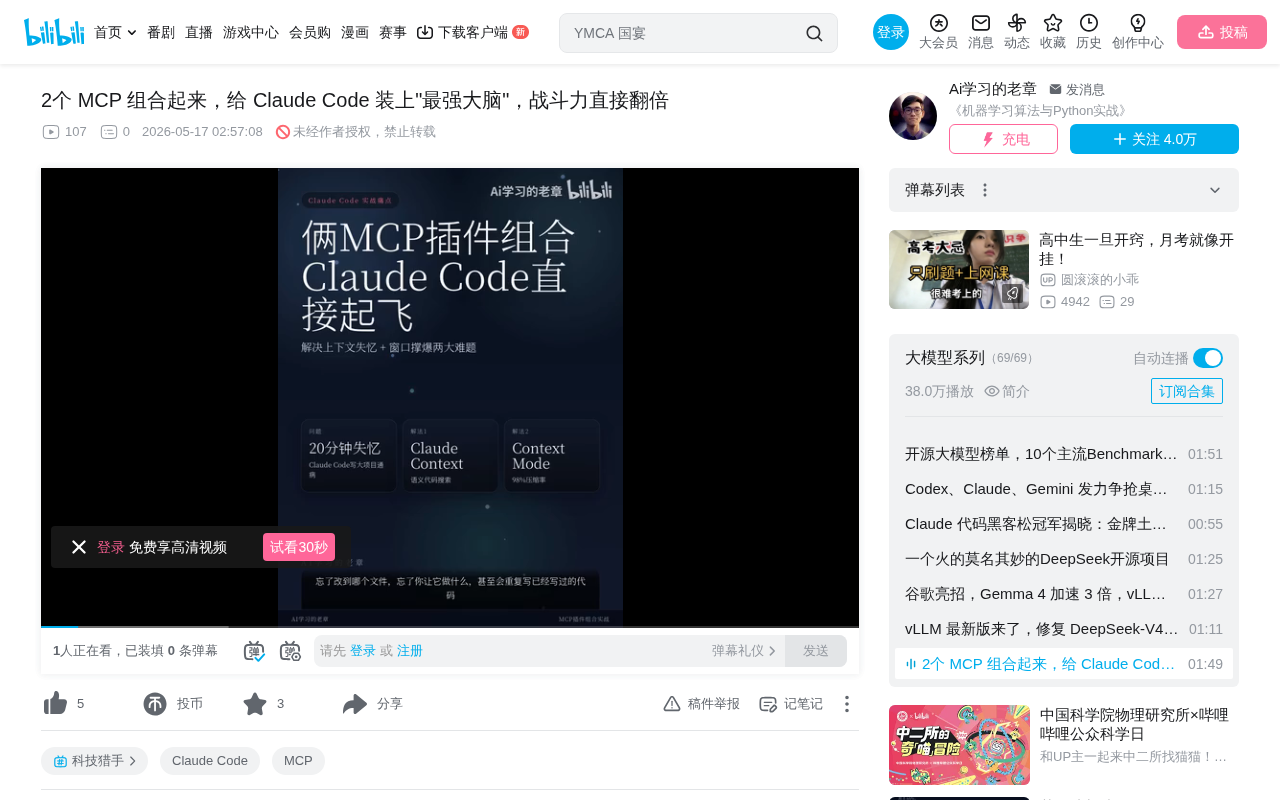Viewport: 1280px width, 800px height.
Task: Click the 下载客户端 download icon
Action: tap(425, 32)
